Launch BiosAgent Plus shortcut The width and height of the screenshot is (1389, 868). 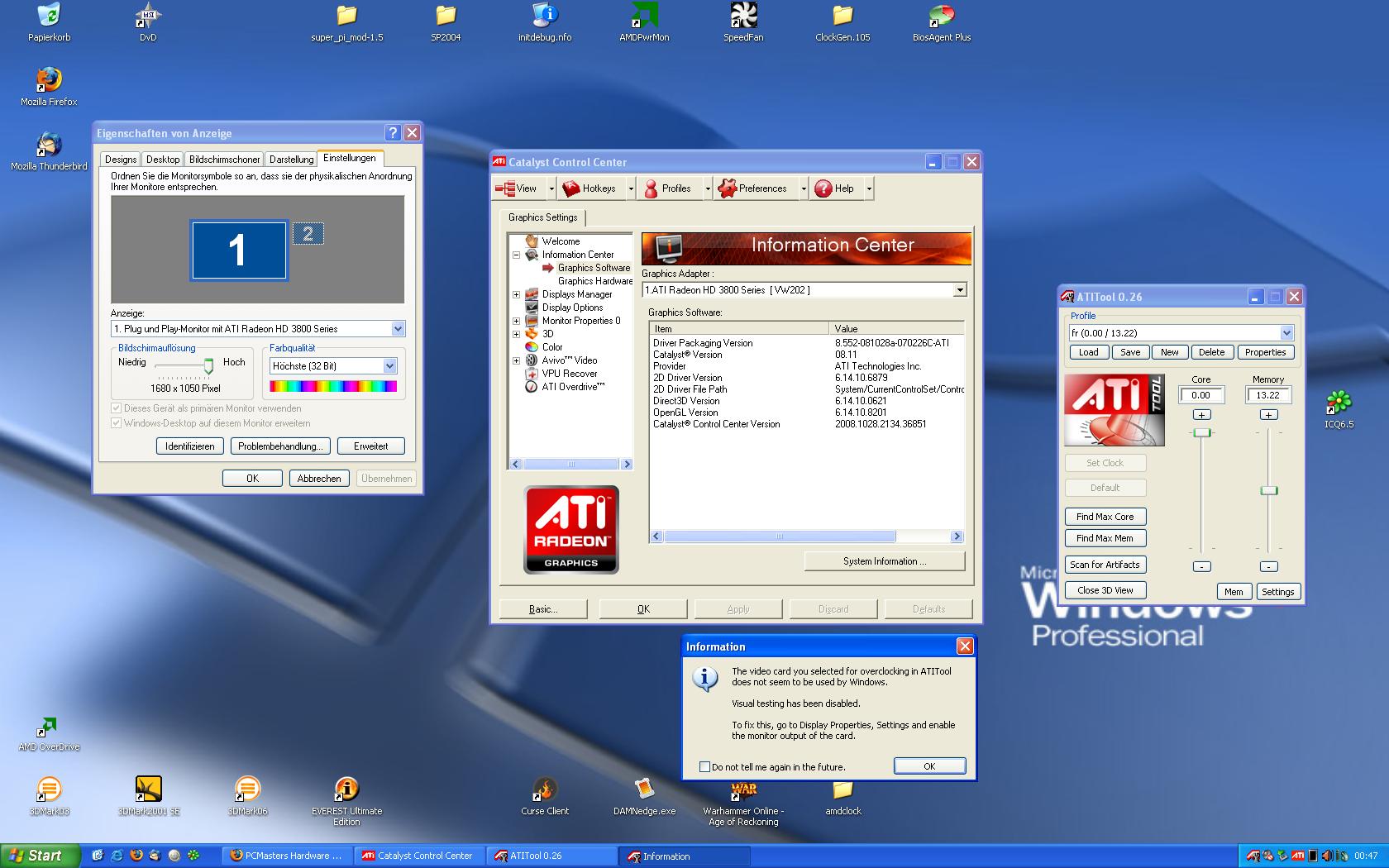[x=942, y=22]
